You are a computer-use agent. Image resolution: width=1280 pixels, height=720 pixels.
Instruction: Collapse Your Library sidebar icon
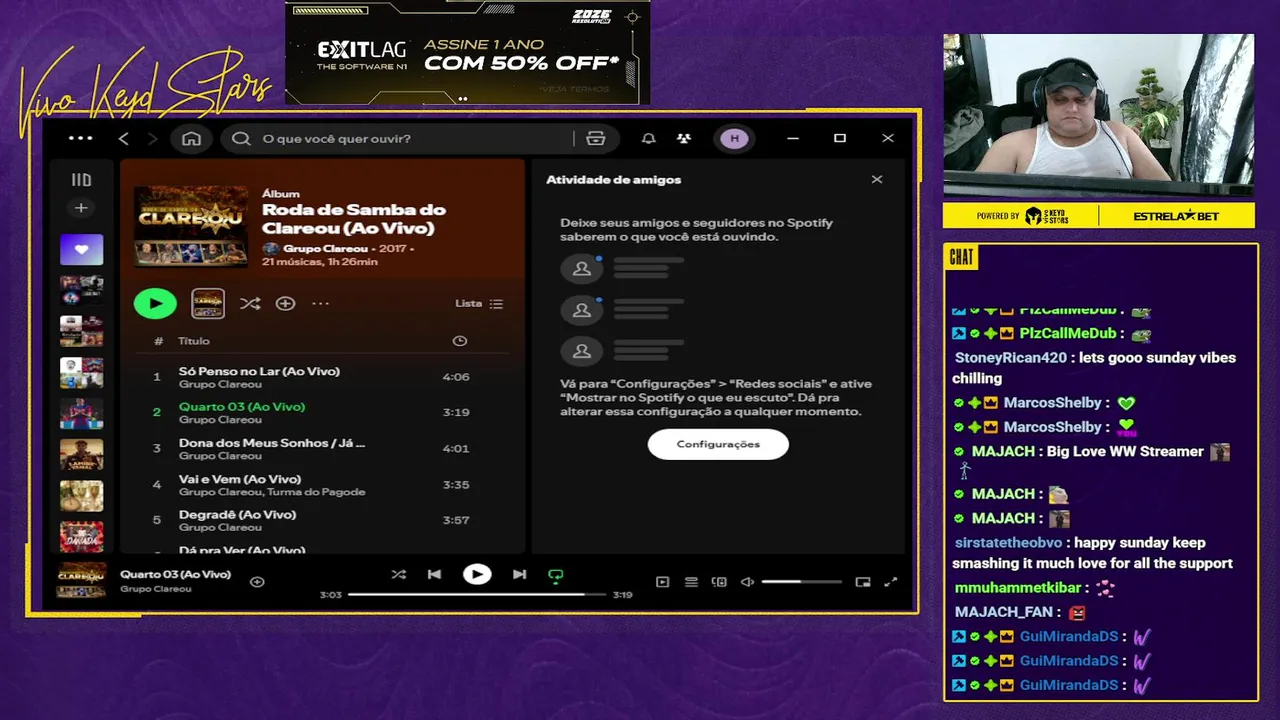click(x=81, y=180)
